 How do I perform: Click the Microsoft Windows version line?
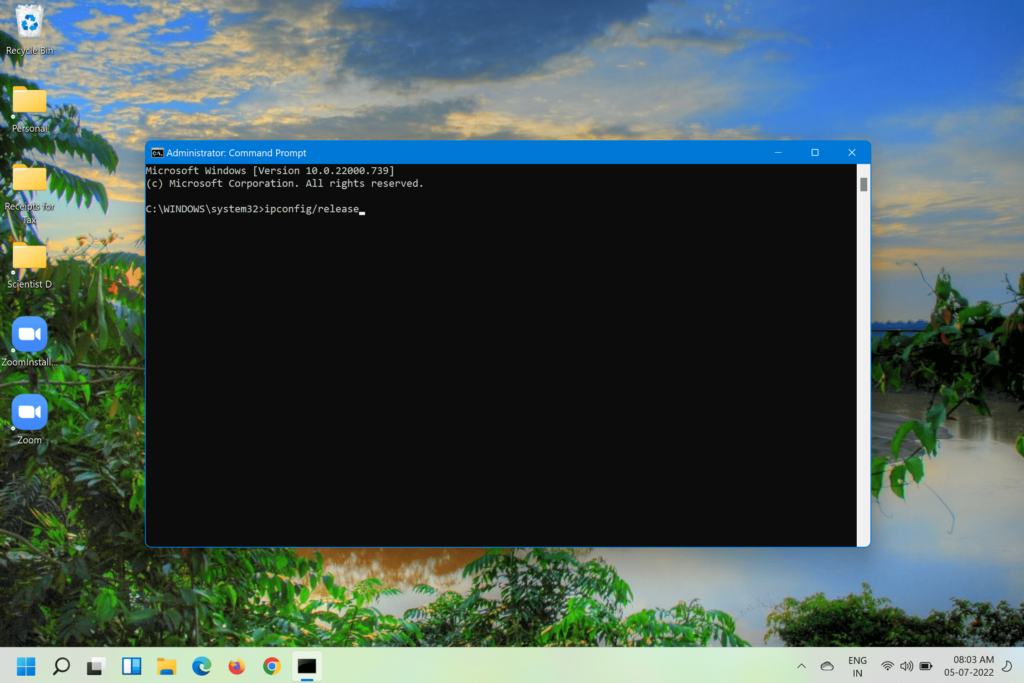(270, 170)
